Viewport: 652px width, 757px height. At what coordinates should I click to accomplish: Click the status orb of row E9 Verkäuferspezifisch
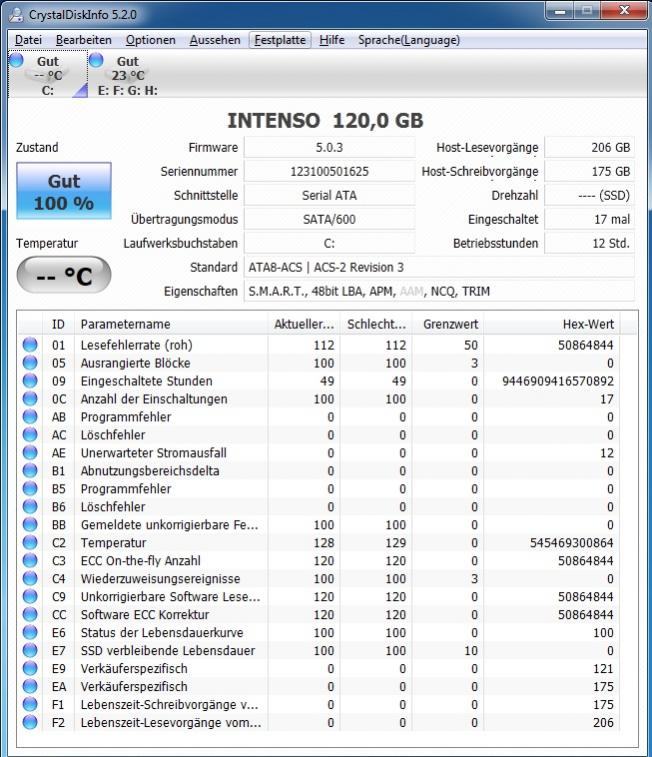point(30,668)
